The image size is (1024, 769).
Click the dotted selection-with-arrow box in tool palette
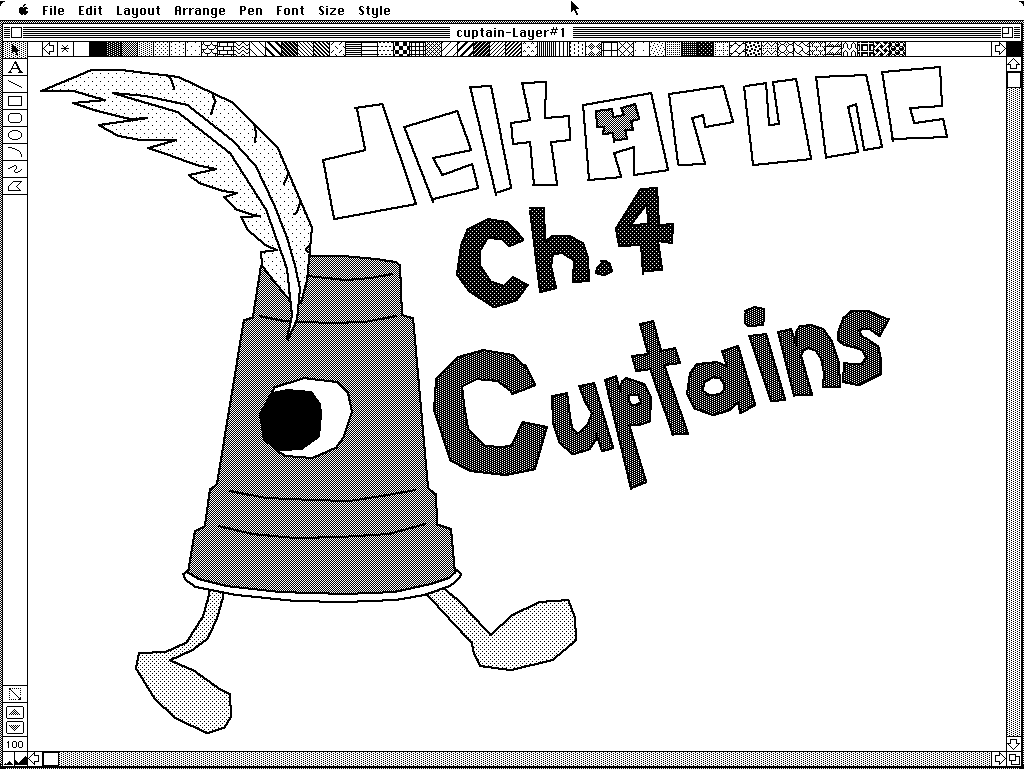tap(15, 694)
